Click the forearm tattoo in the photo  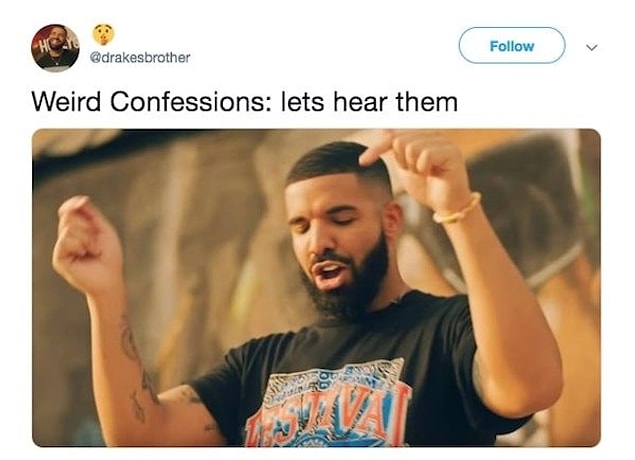coord(139,366)
